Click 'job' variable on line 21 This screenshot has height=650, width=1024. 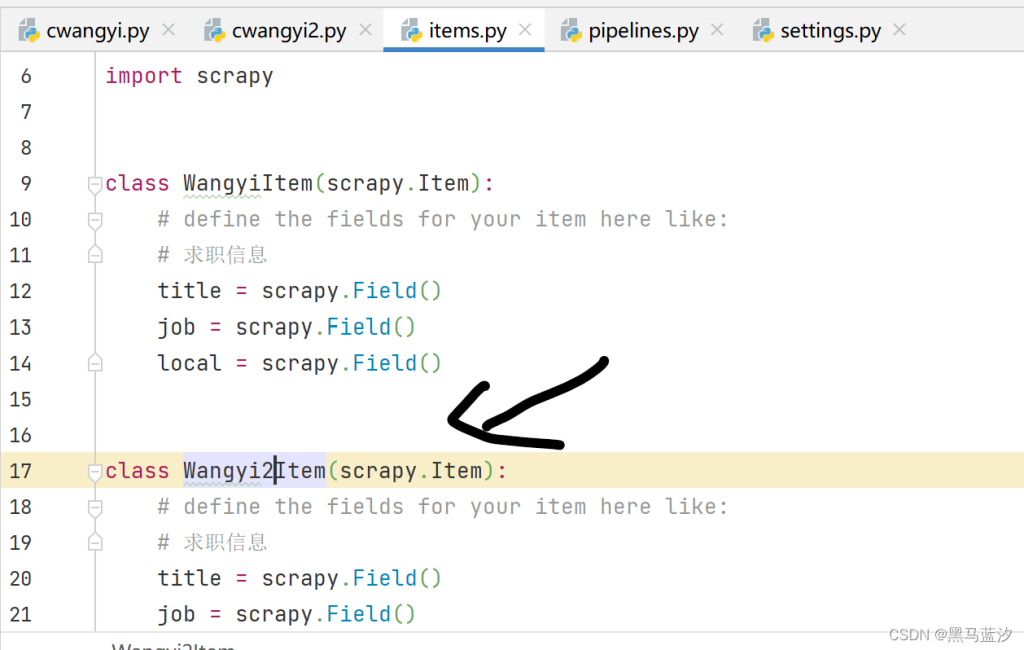pos(176,615)
